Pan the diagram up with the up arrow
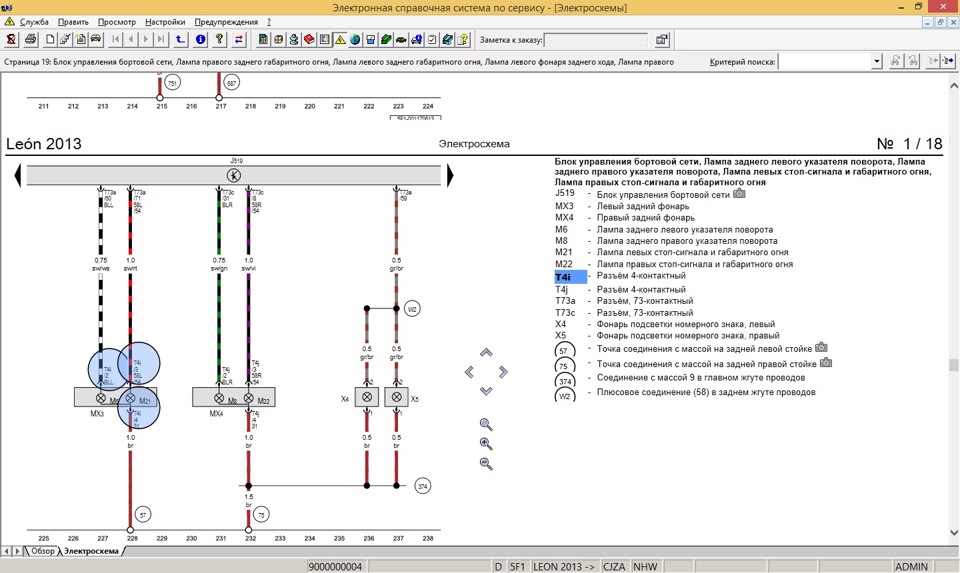This screenshot has height=573, width=960. point(486,353)
